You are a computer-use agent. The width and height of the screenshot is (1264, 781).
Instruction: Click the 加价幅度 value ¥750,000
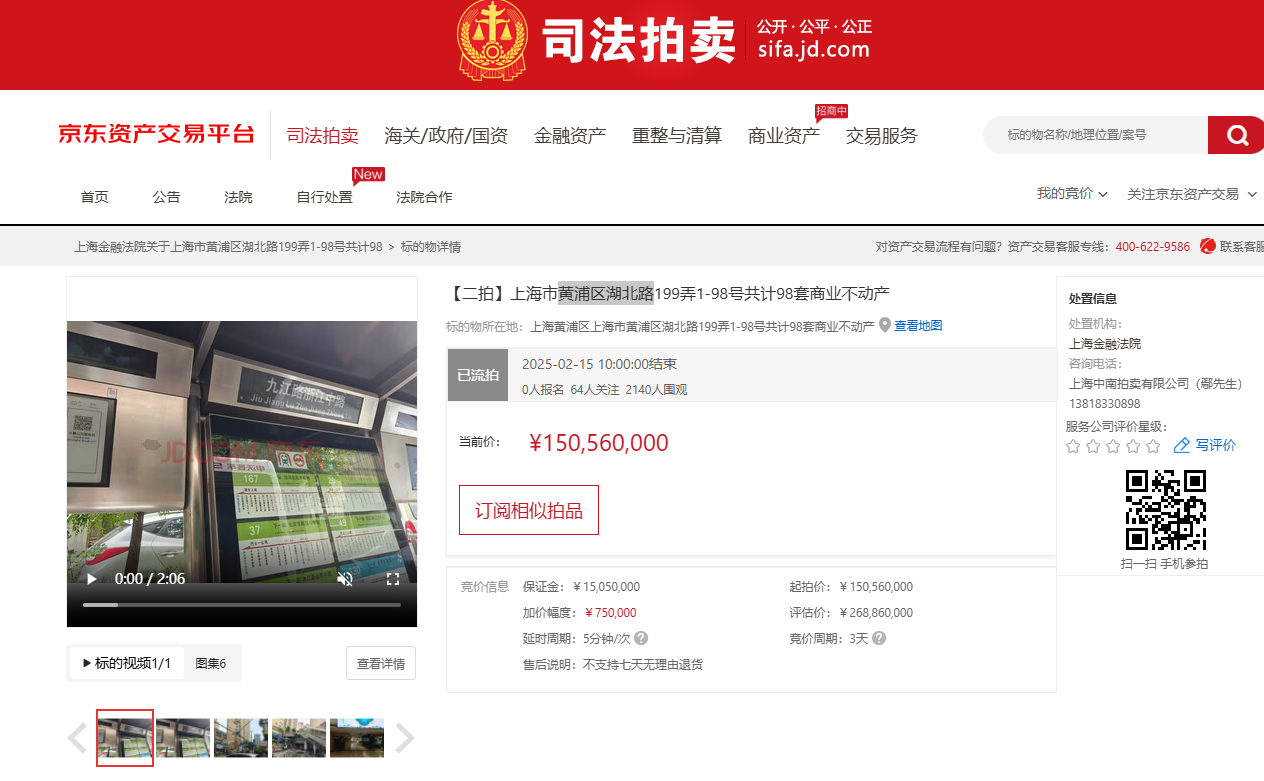[610, 613]
